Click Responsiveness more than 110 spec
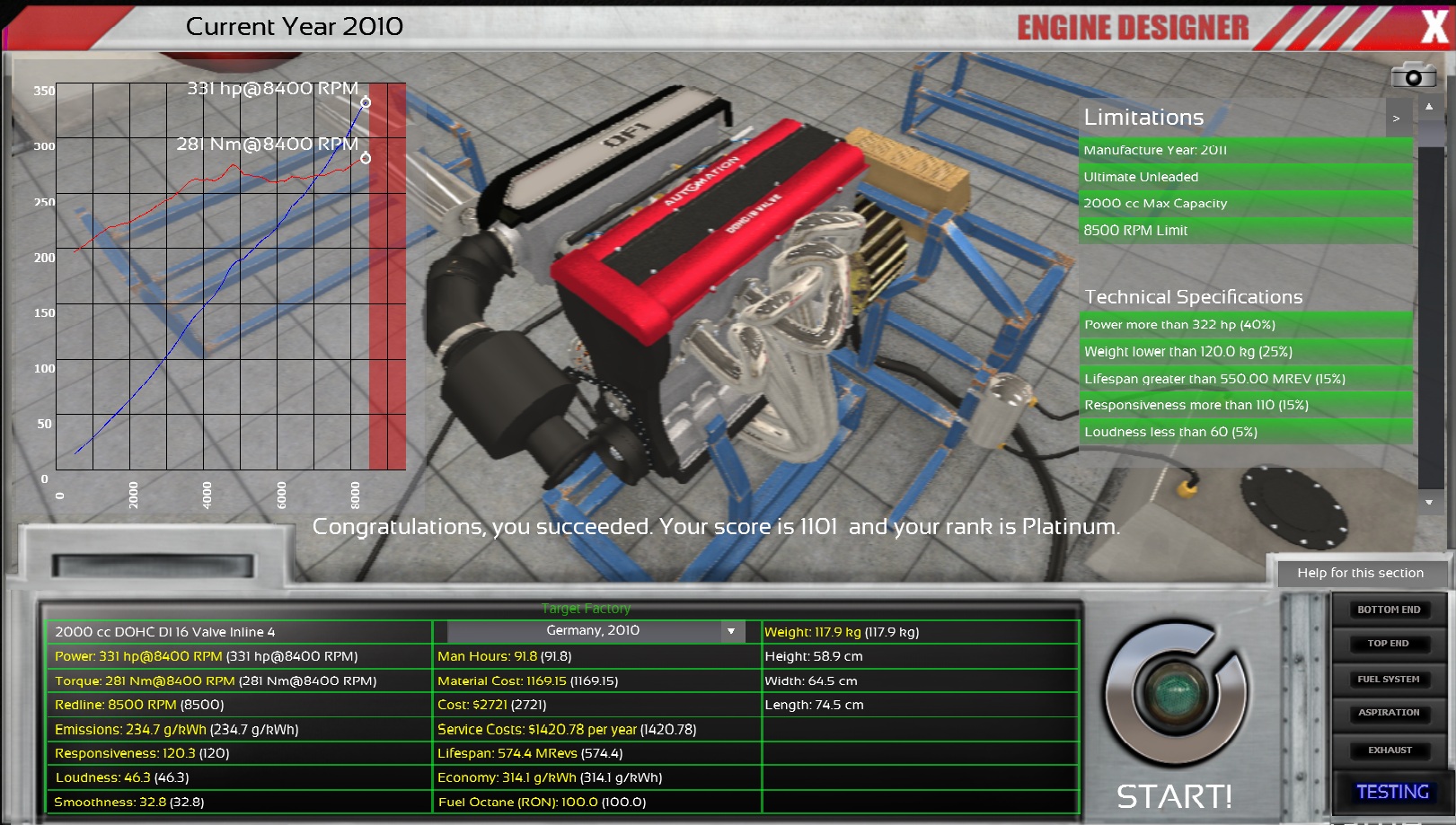Viewport: 1456px width, 825px height. pyautogui.click(x=1245, y=405)
